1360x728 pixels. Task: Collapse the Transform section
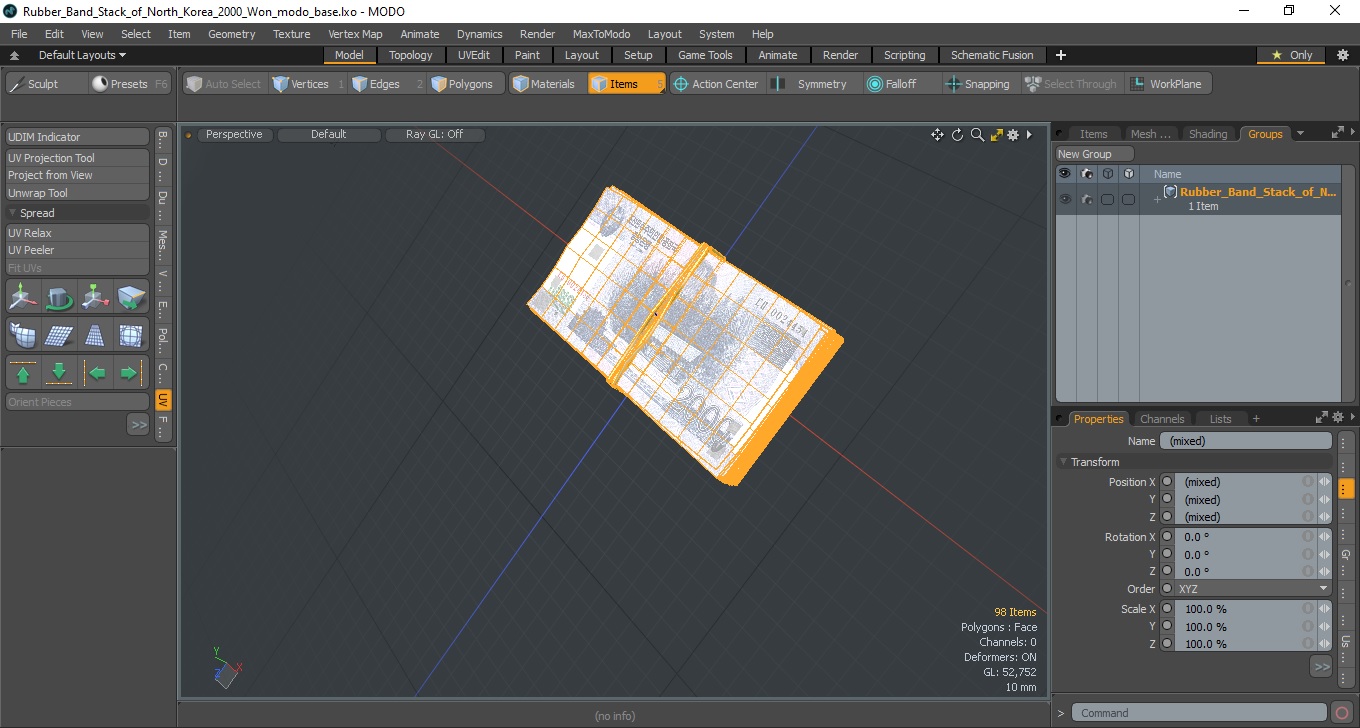pos(1063,462)
